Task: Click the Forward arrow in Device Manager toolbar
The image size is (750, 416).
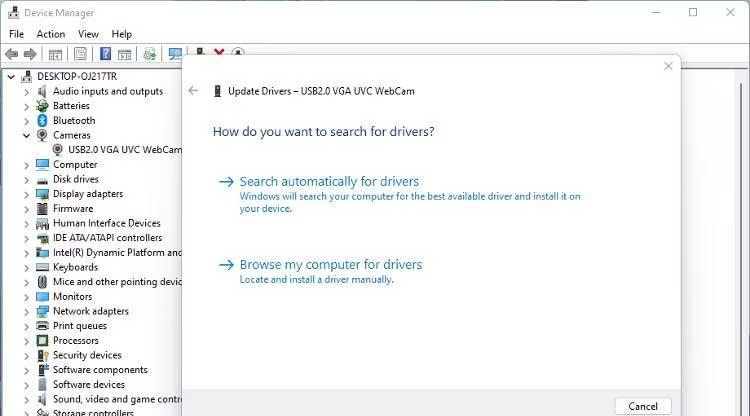Action: 30,54
